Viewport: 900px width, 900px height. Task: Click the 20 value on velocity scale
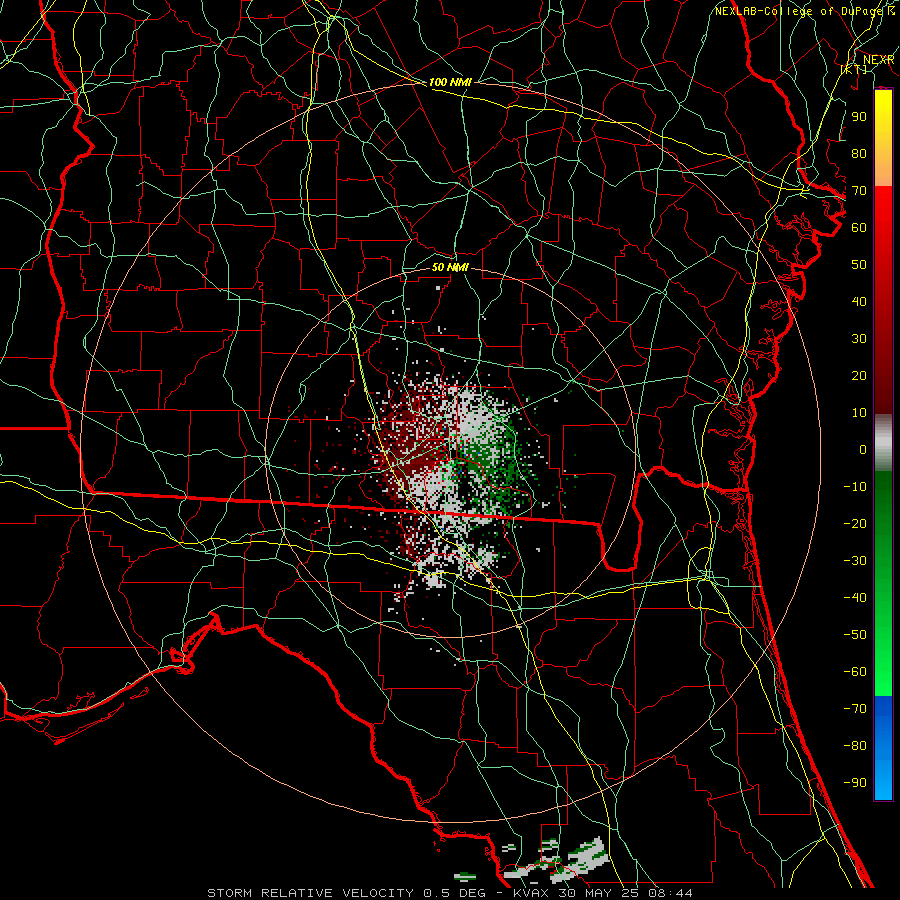click(x=859, y=376)
